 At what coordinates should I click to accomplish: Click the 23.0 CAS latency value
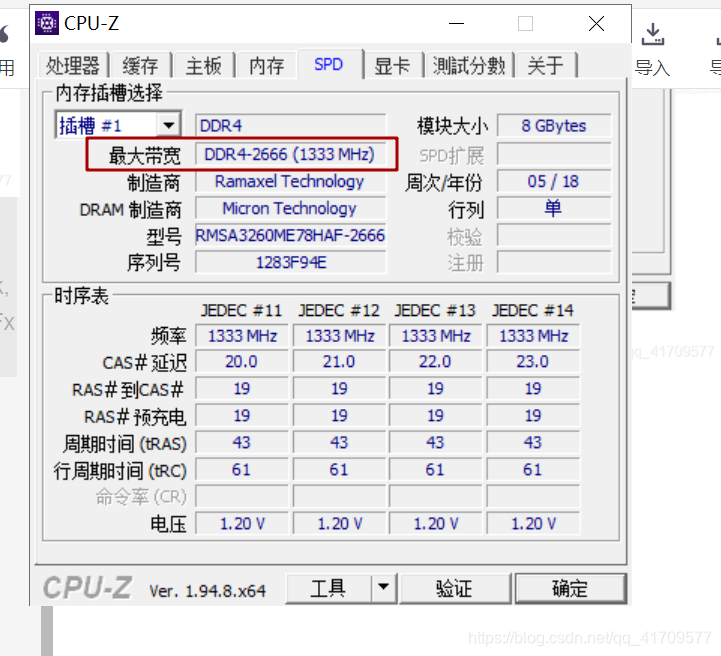click(x=533, y=362)
